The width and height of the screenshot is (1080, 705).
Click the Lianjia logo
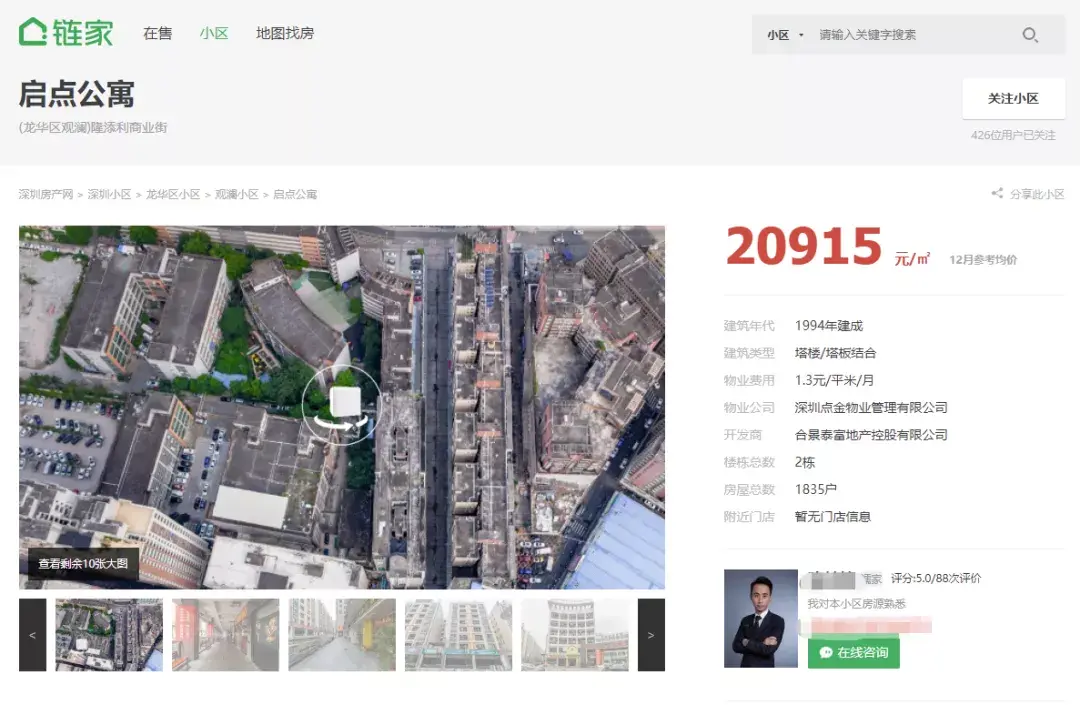(x=66, y=32)
